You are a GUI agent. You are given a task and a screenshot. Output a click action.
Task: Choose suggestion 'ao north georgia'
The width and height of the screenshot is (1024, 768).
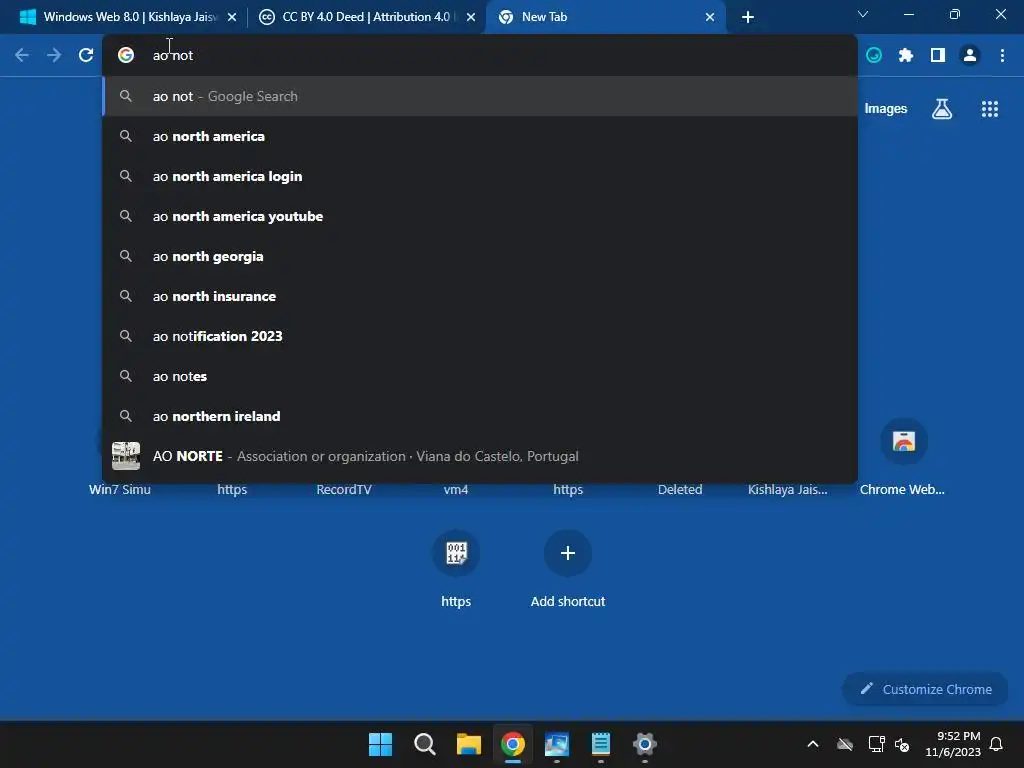coord(480,256)
